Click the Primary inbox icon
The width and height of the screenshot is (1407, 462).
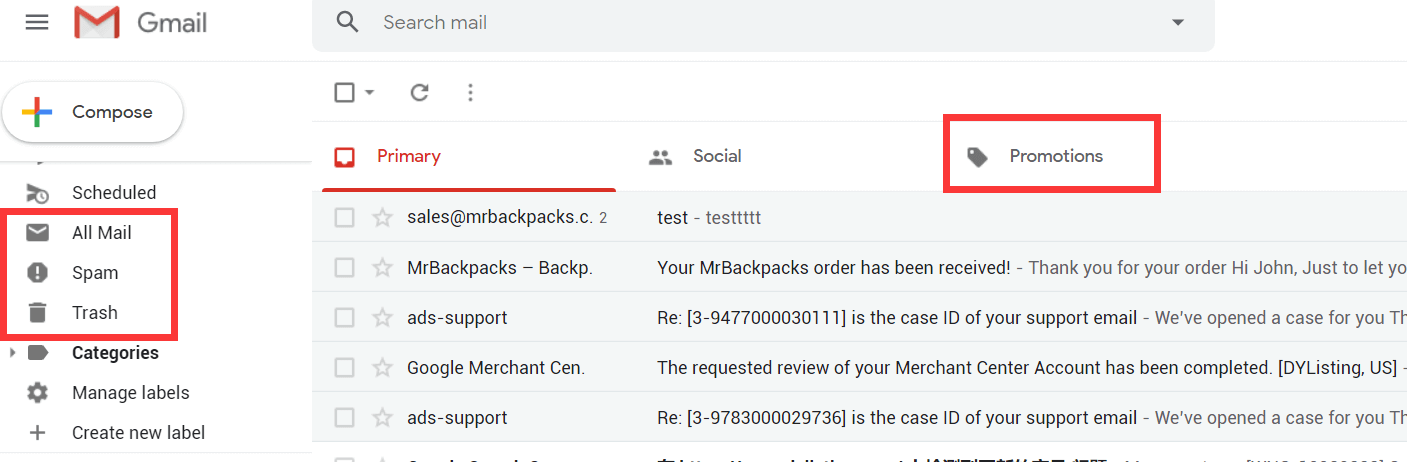pyautogui.click(x=344, y=157)
